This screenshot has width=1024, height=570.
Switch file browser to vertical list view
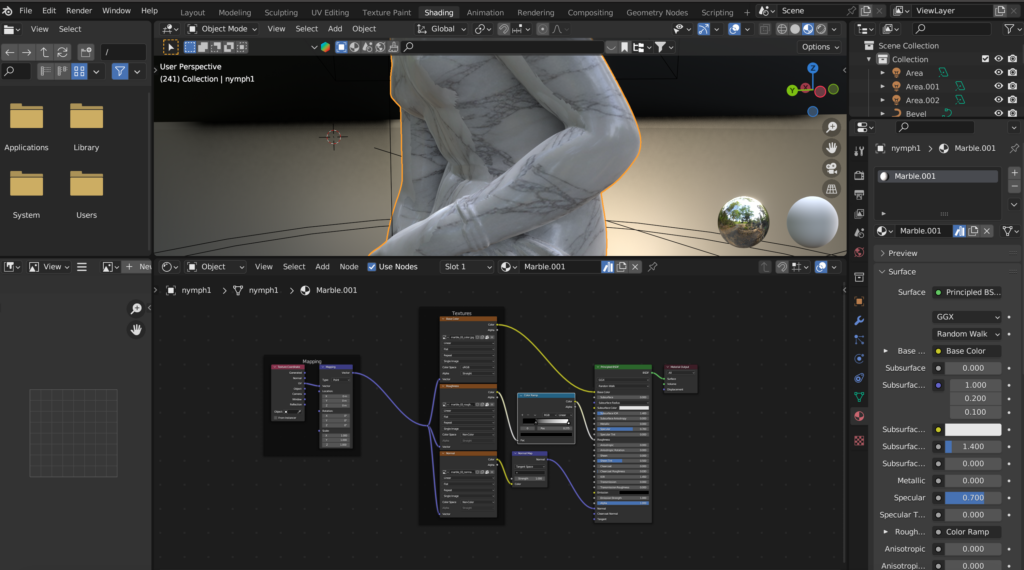click(x=45, y=71)
